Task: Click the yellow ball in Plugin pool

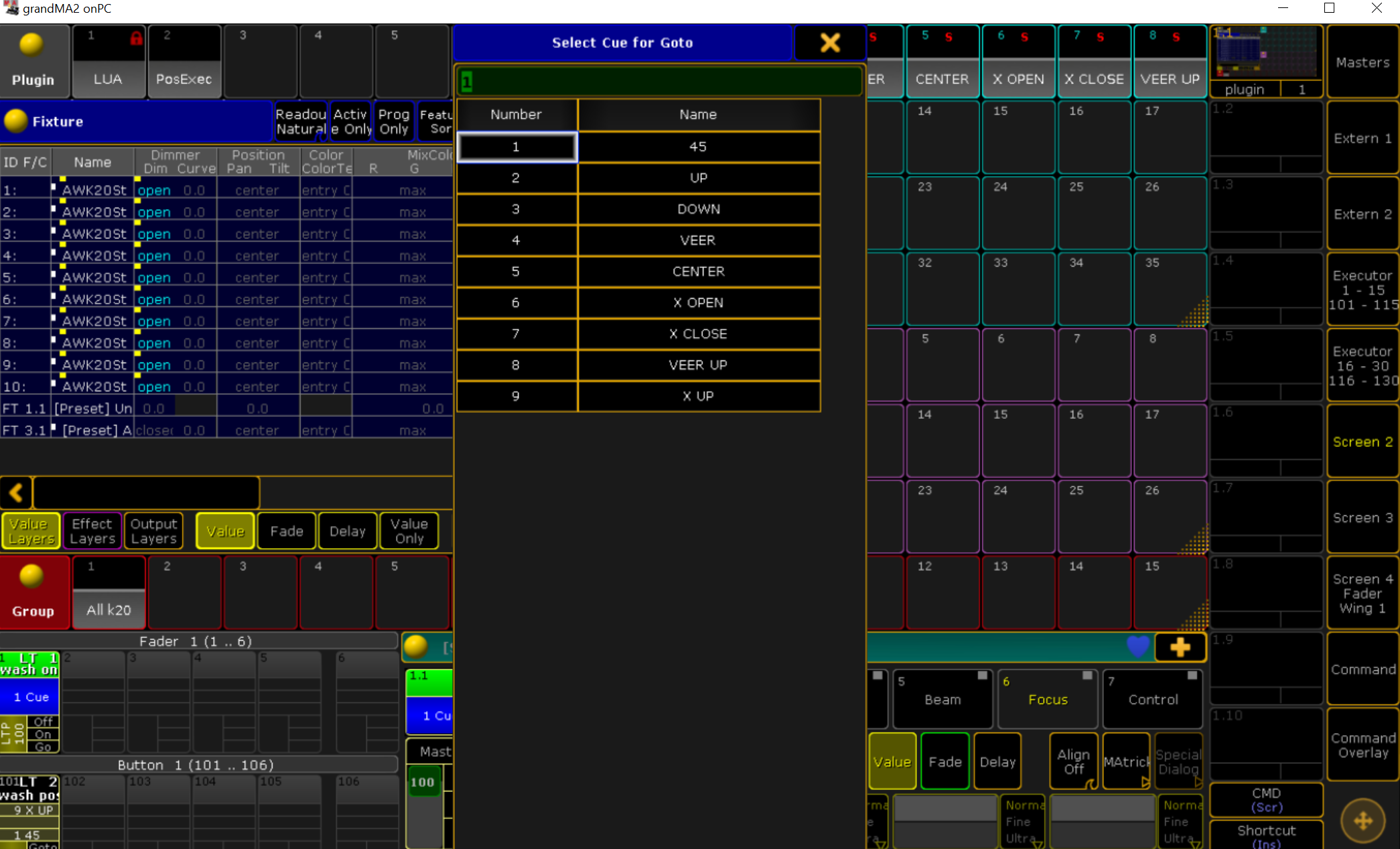Action: [31, 46]
